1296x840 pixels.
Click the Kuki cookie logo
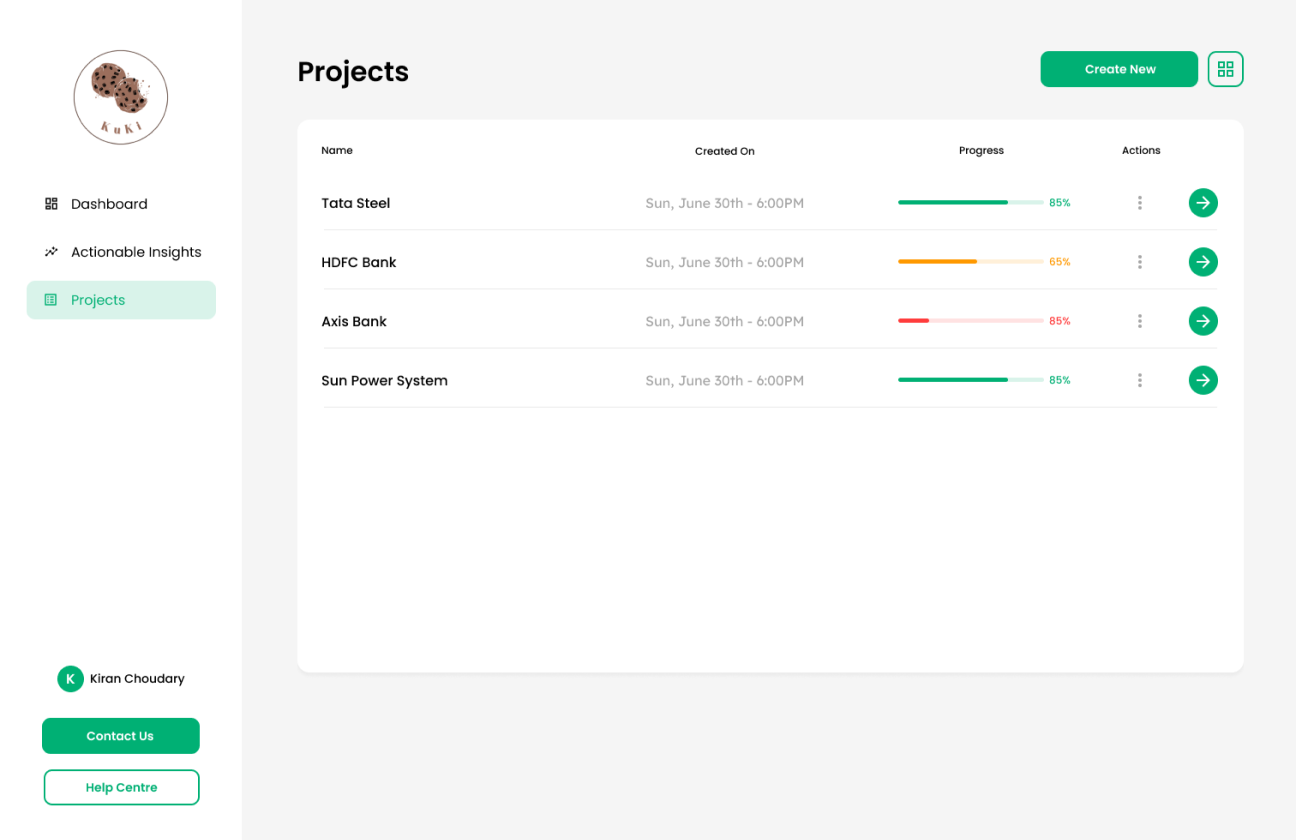(121, 97)
